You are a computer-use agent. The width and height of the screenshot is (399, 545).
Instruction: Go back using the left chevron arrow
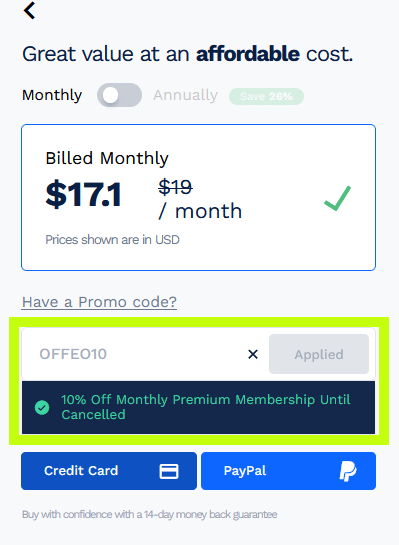[x=30, y=10]
